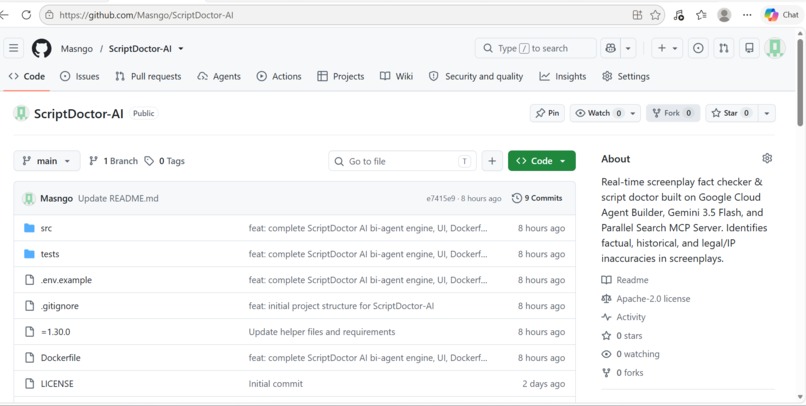
Task: Open Readme link in About
Action: tap(625, 280)
